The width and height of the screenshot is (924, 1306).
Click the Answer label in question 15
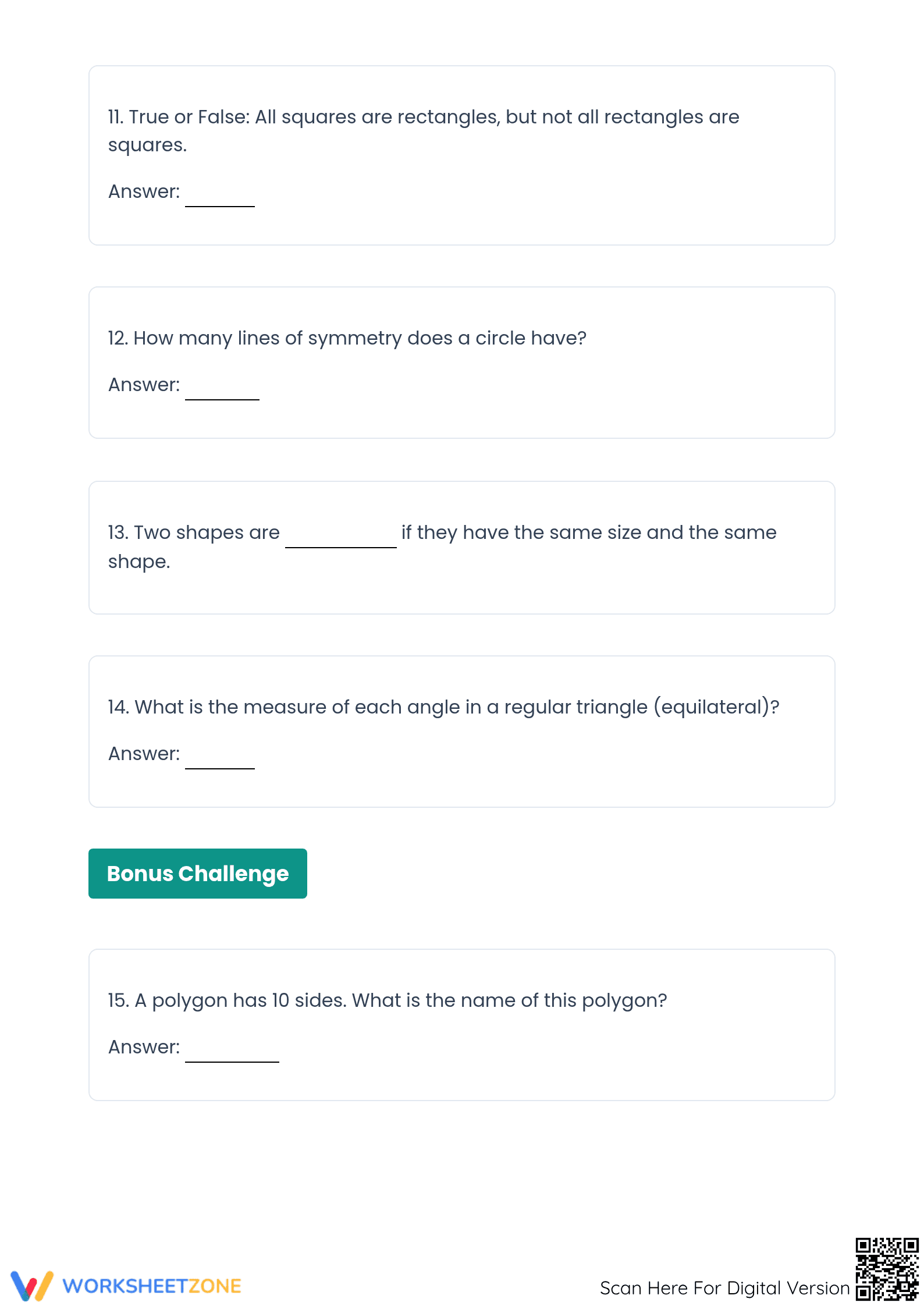point(144,1047)
